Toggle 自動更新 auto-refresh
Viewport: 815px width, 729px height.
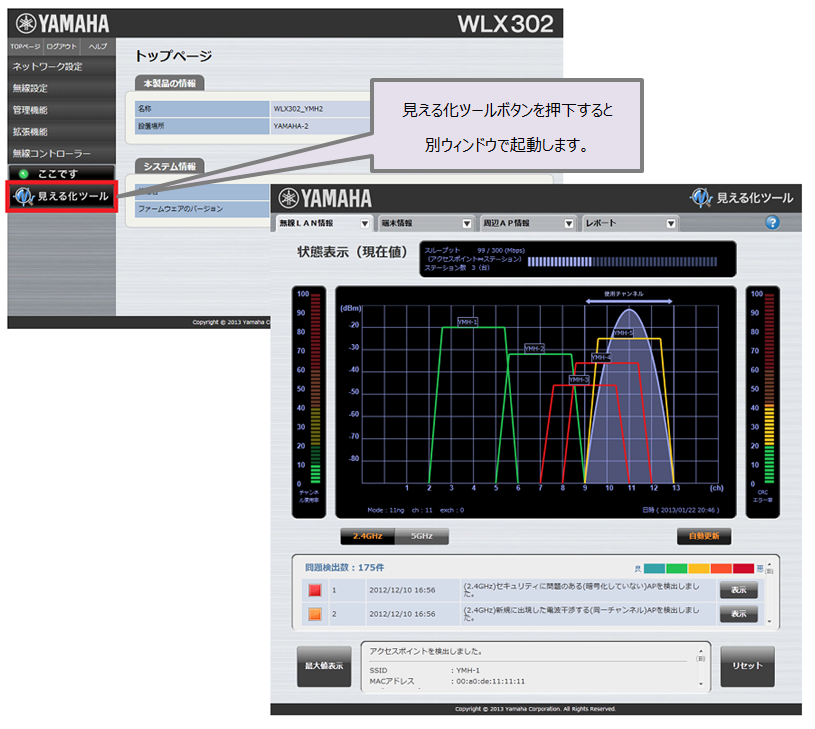[703, 537]
